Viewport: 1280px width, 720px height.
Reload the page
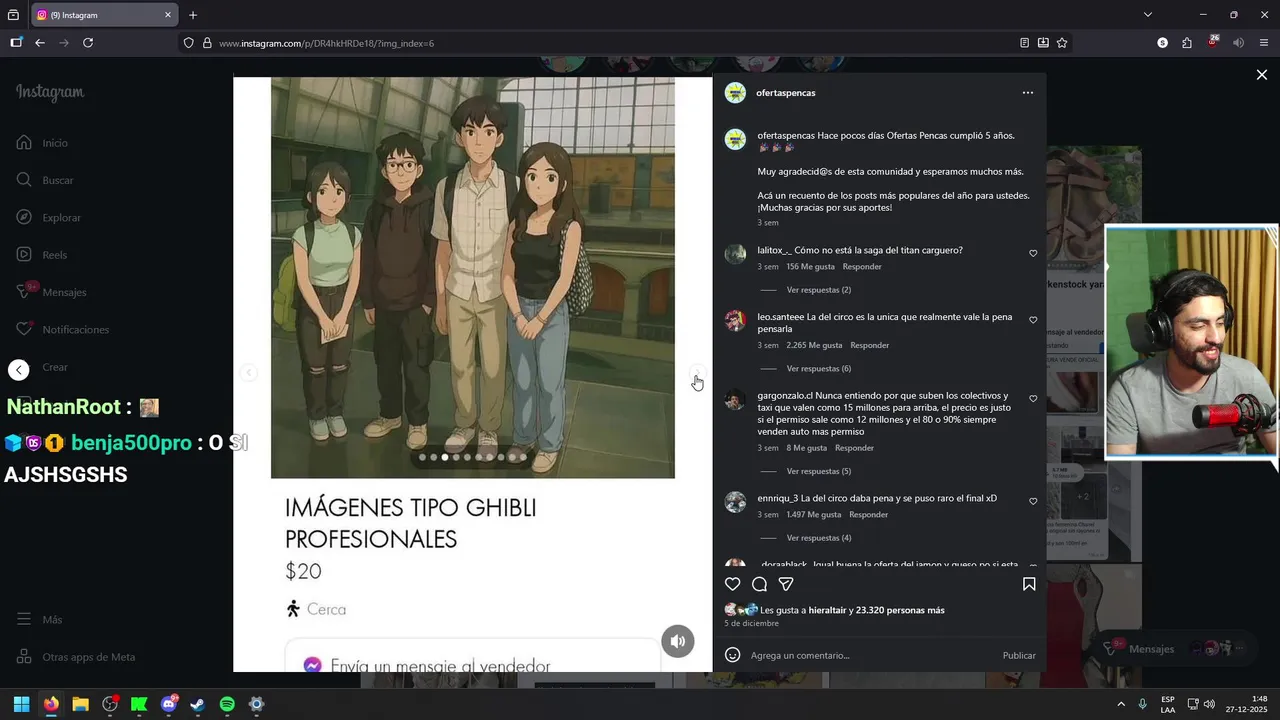click(x=88, y=43)
